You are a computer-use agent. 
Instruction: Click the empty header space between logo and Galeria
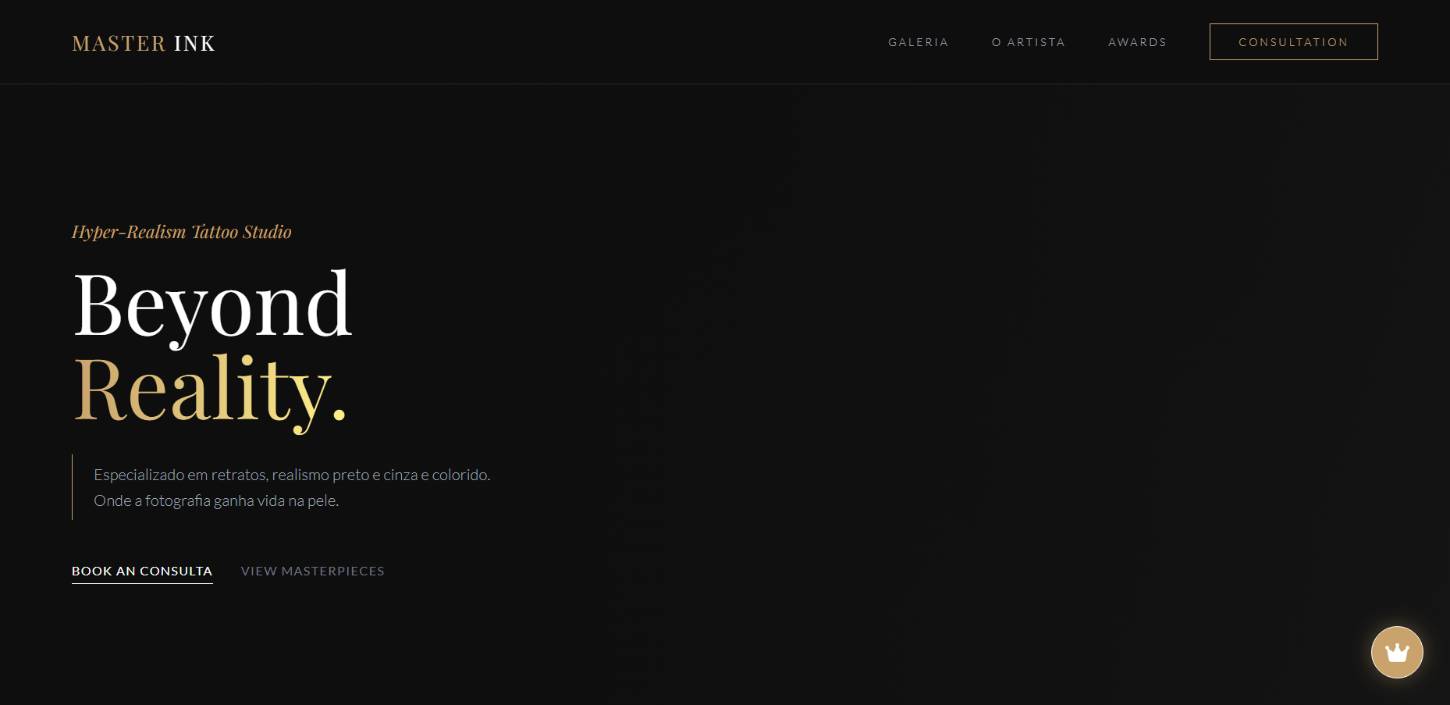550,42
